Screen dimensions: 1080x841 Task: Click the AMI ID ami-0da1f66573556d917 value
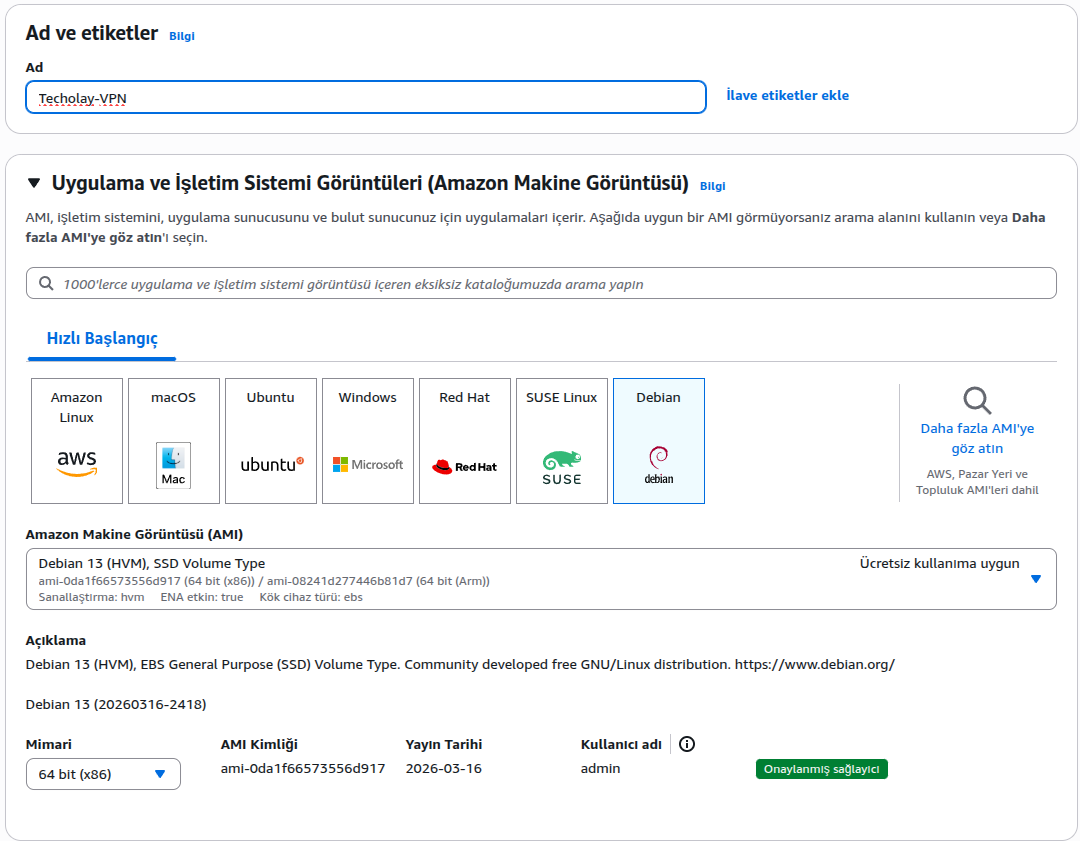[x=303, y=768]
